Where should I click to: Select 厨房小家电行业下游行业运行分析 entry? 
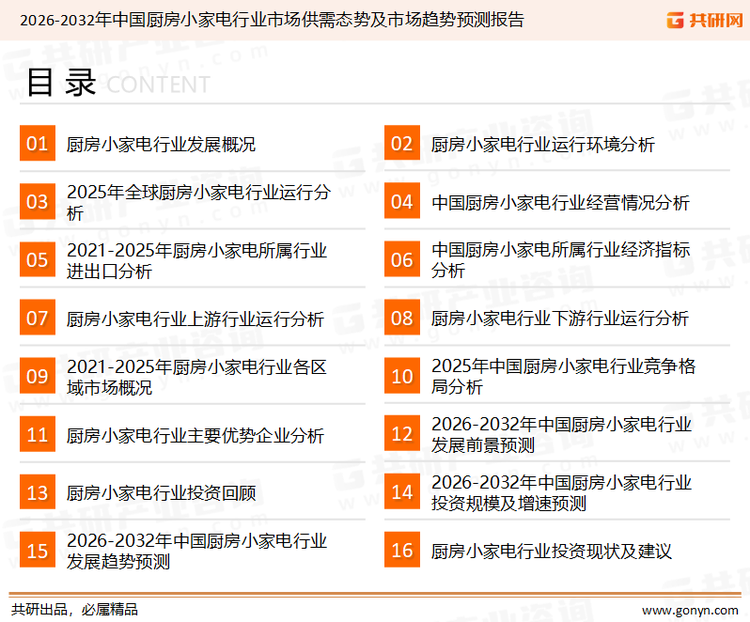[x=560, y=318]
